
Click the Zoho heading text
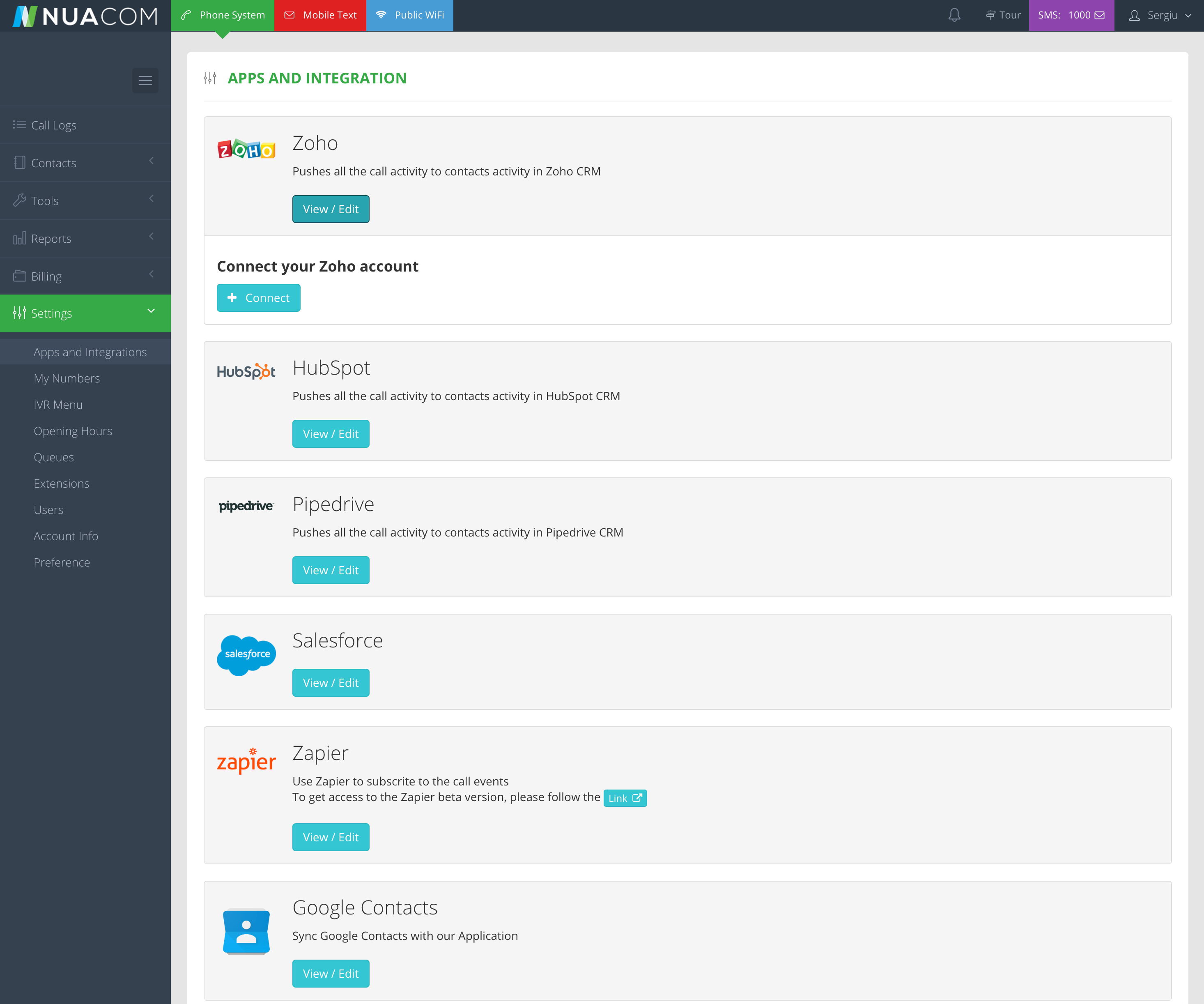[315, 143]
